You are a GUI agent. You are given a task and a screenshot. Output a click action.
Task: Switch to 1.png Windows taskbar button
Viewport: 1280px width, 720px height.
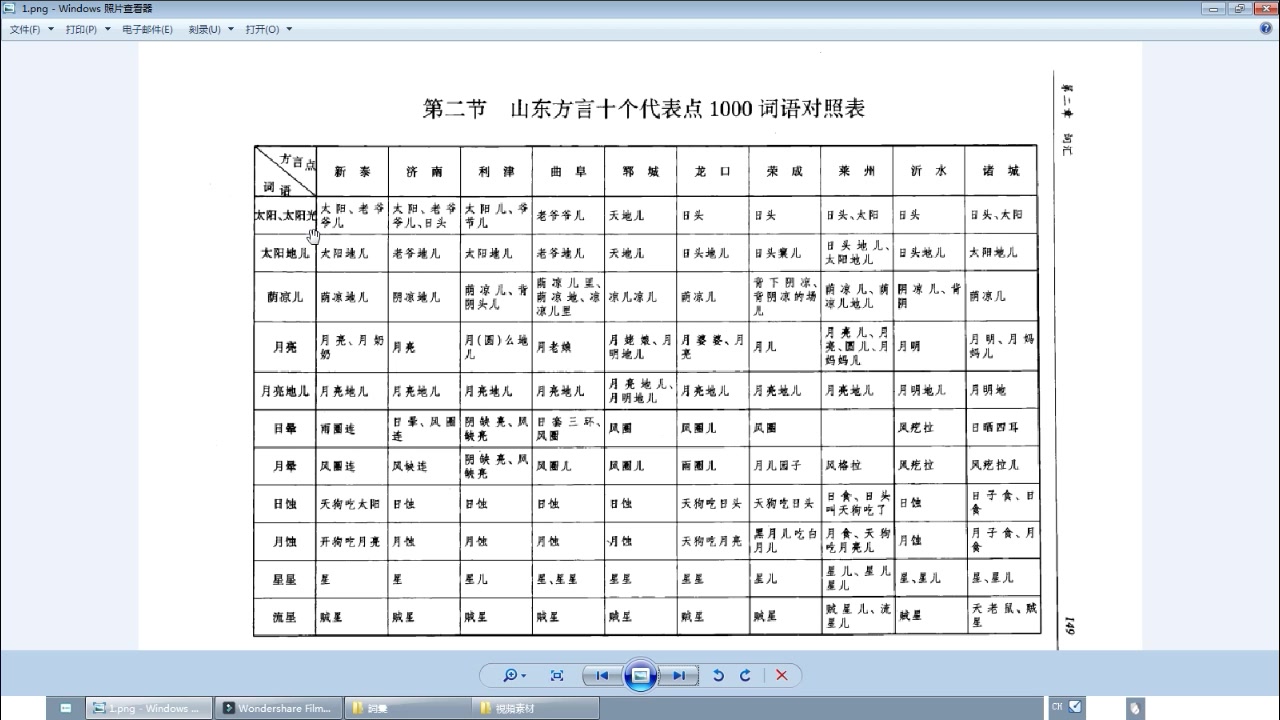pyautogui.click(x=148, y=708)
